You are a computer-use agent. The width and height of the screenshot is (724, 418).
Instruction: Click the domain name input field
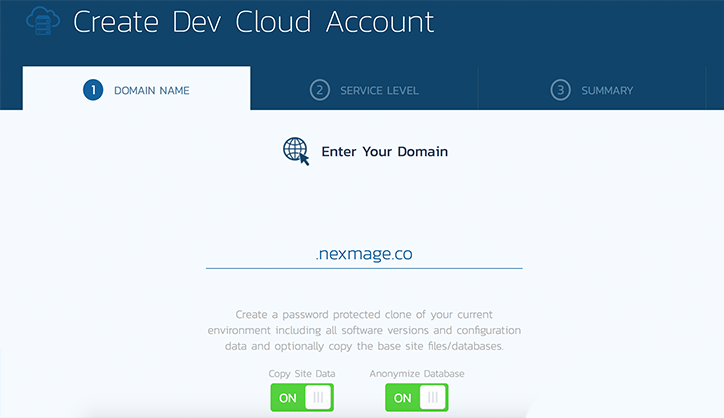click(260, 254)
